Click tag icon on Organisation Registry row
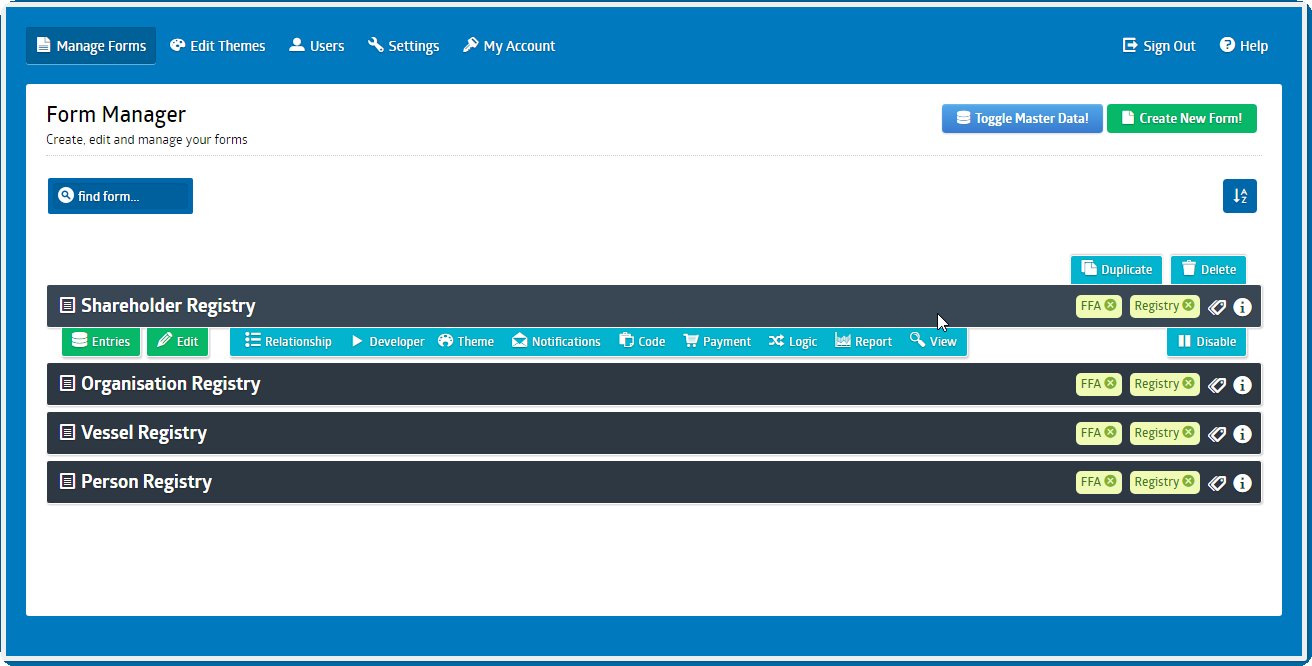The height and width of the screenshot is (666, 1312). click(1217, 384)
